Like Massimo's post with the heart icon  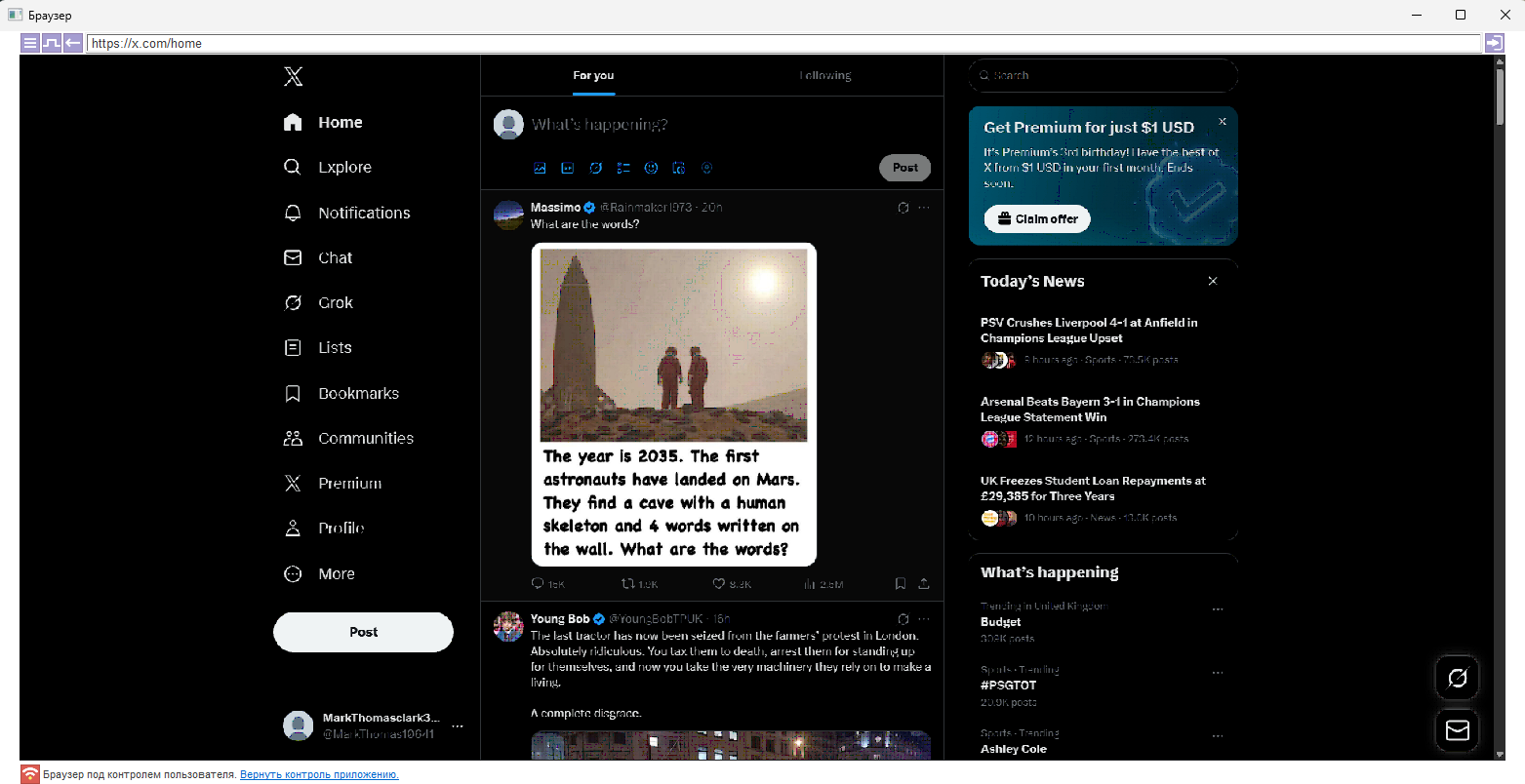click(x=719, y=584)
